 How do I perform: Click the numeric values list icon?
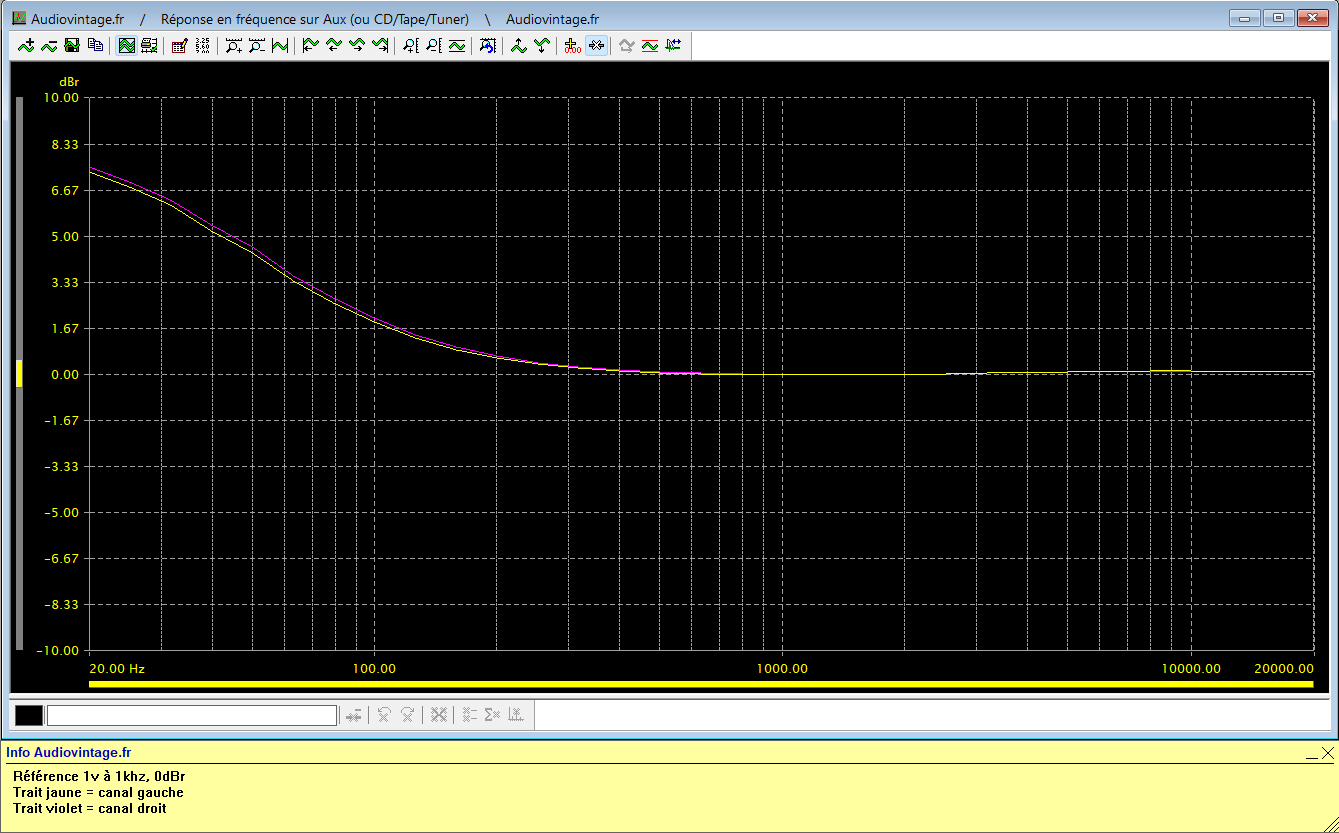coord(202,45)
